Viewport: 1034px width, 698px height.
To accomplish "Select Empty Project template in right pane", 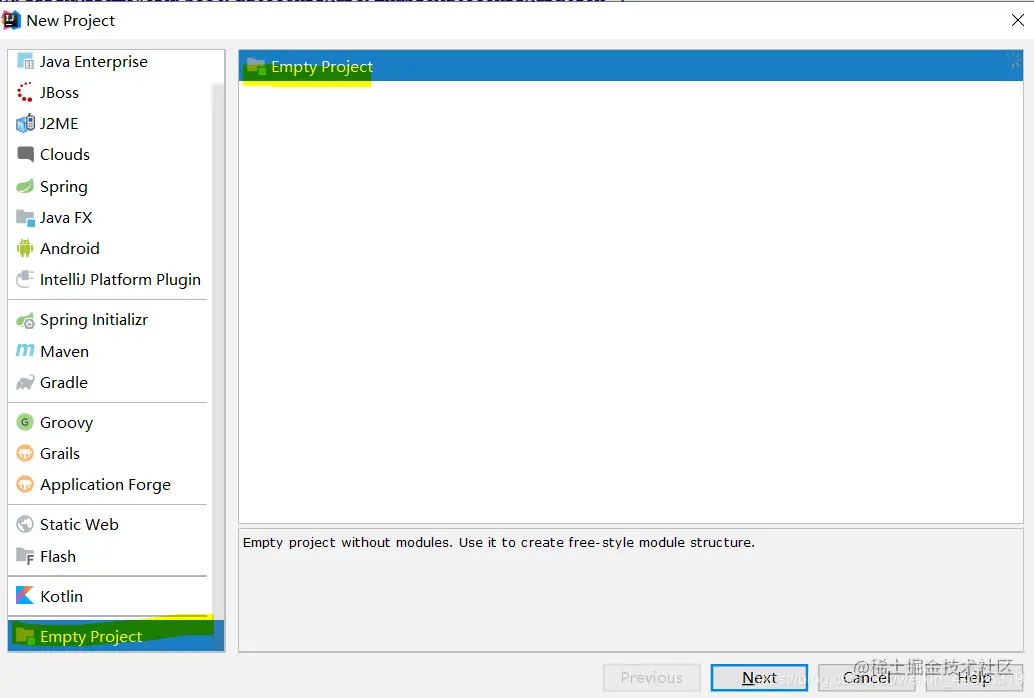I will click(630, 66).
